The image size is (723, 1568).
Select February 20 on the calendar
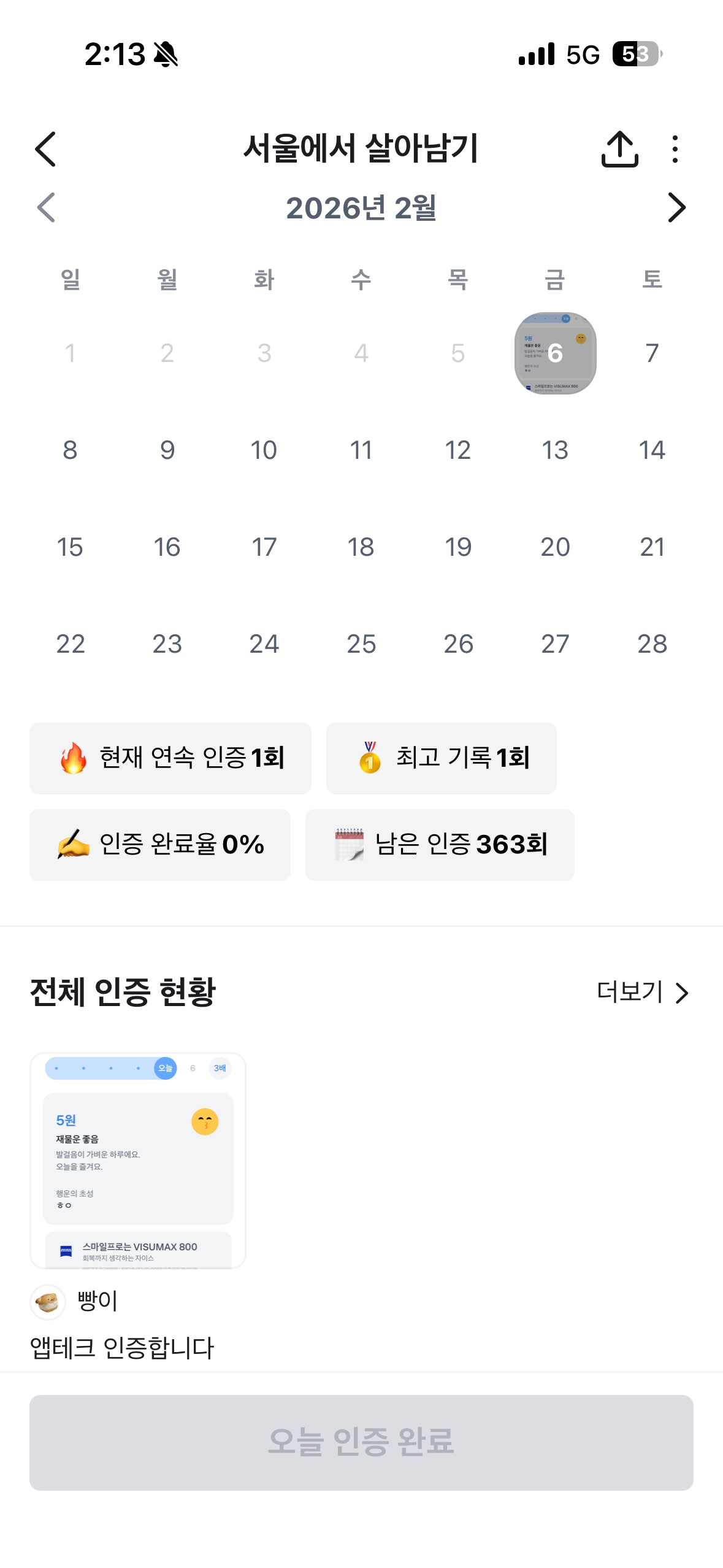pyautogui.click(x=555, y=547)
